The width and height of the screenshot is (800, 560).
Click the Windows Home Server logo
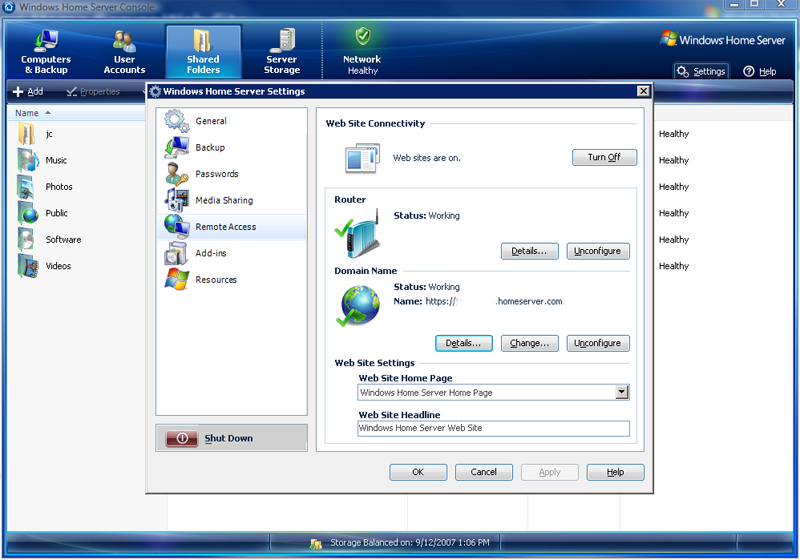click(722, 39)
